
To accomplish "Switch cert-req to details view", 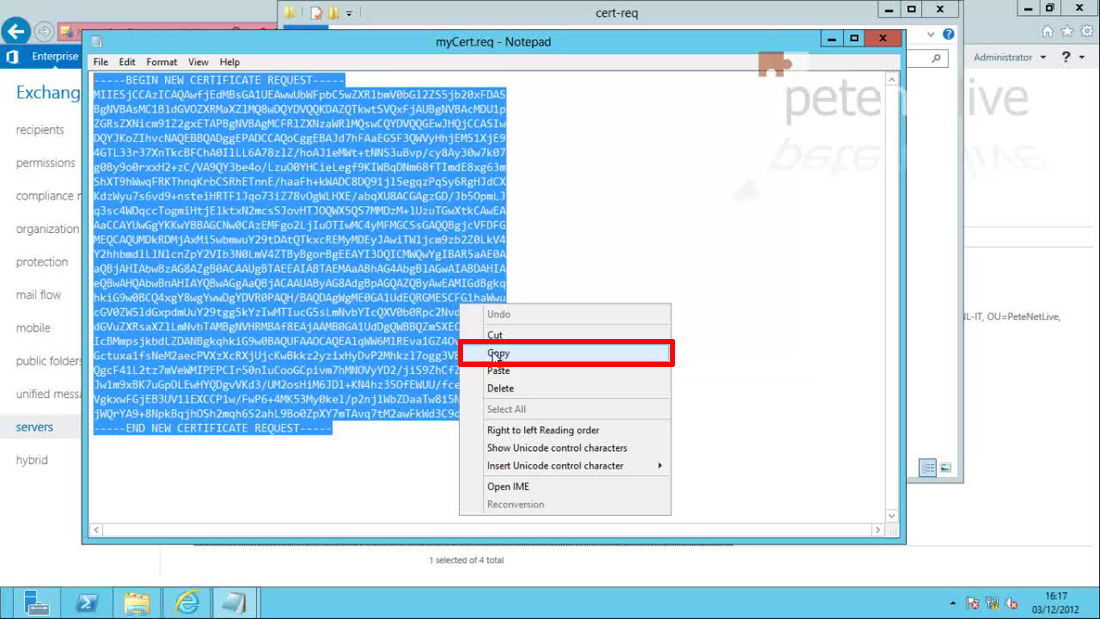I will point(927,467).
